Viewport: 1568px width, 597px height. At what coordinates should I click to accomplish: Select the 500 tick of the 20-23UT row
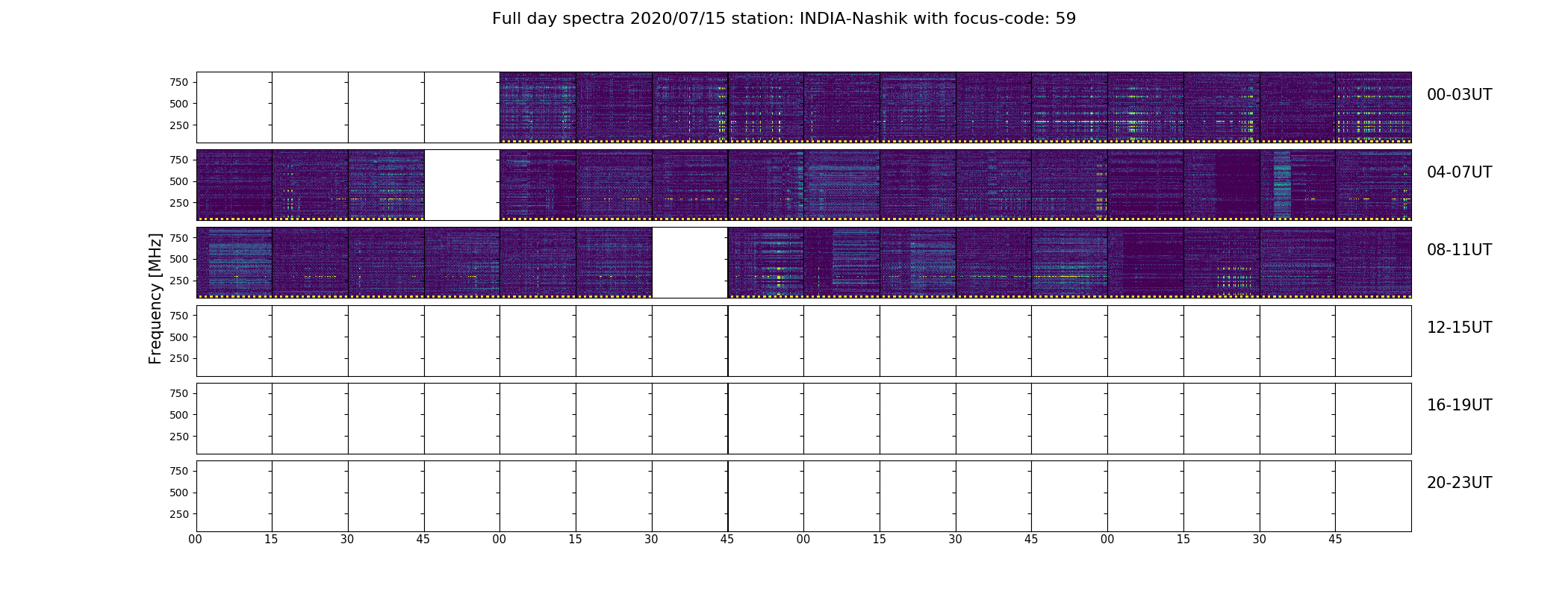pyautogui.click(x=179, y=493)
